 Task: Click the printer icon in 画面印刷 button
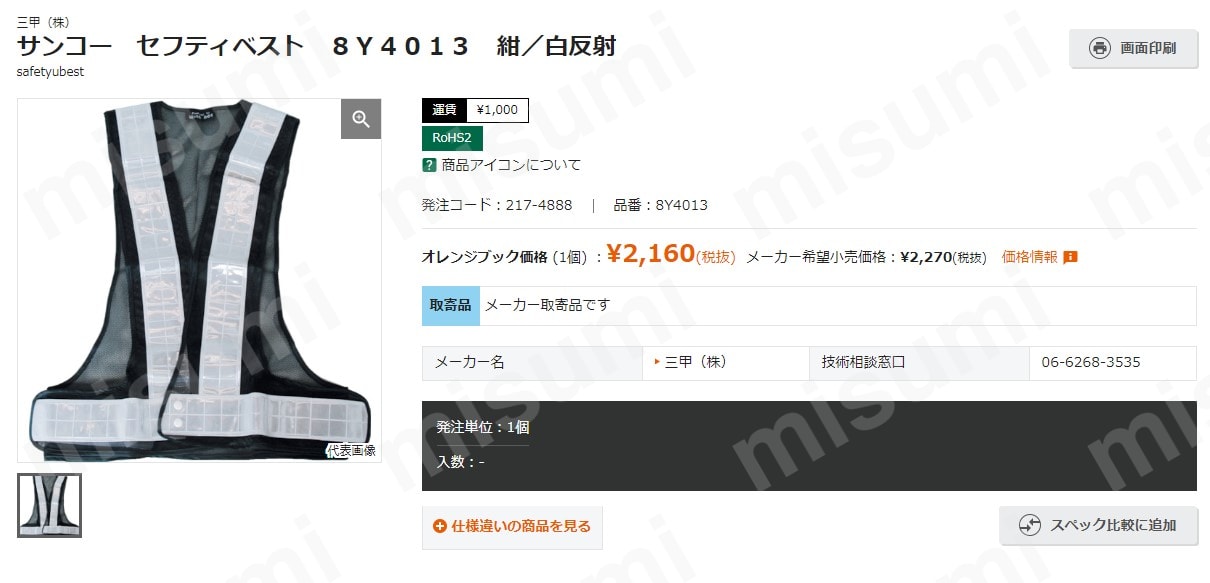coord(1100,48)
